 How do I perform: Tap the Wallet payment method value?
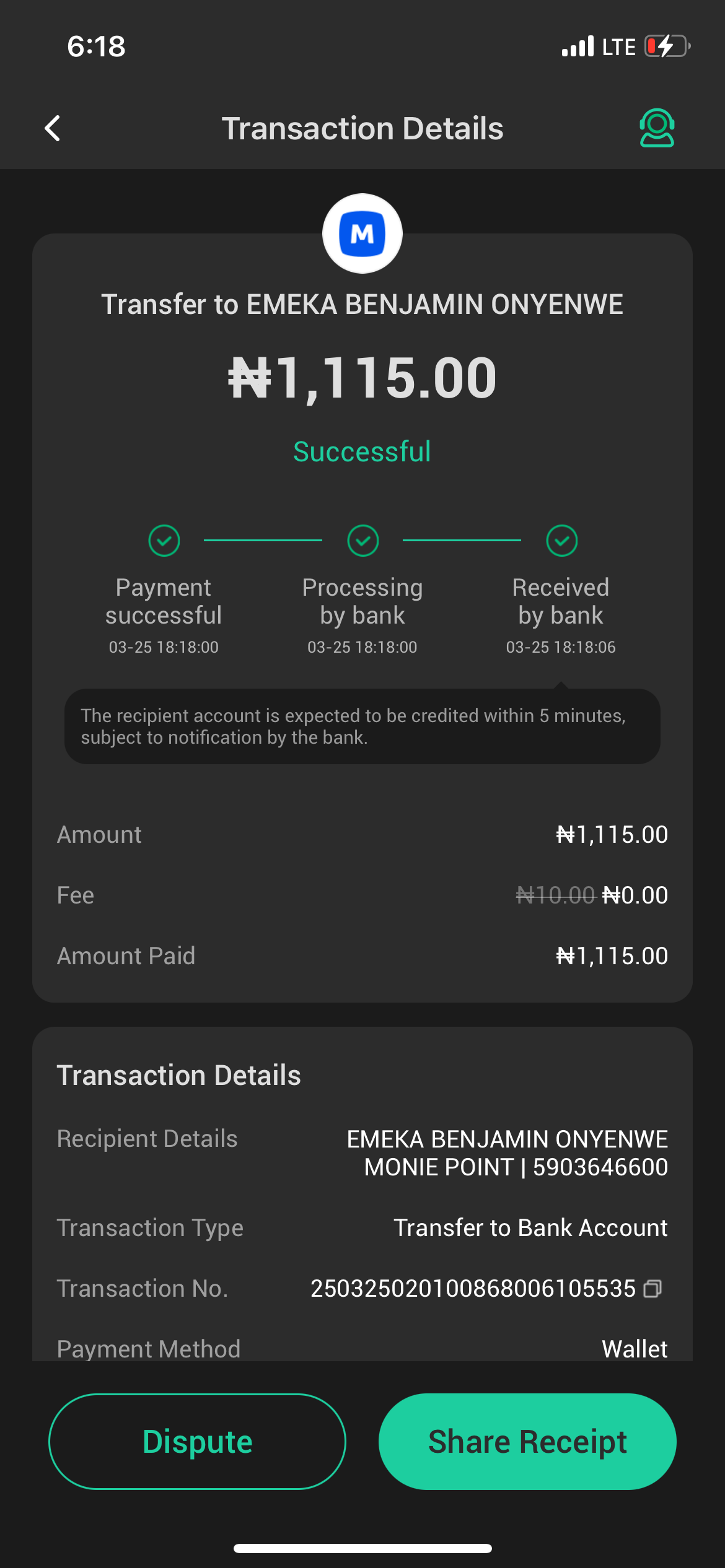pyautogui.click(x=635, y=1349)
